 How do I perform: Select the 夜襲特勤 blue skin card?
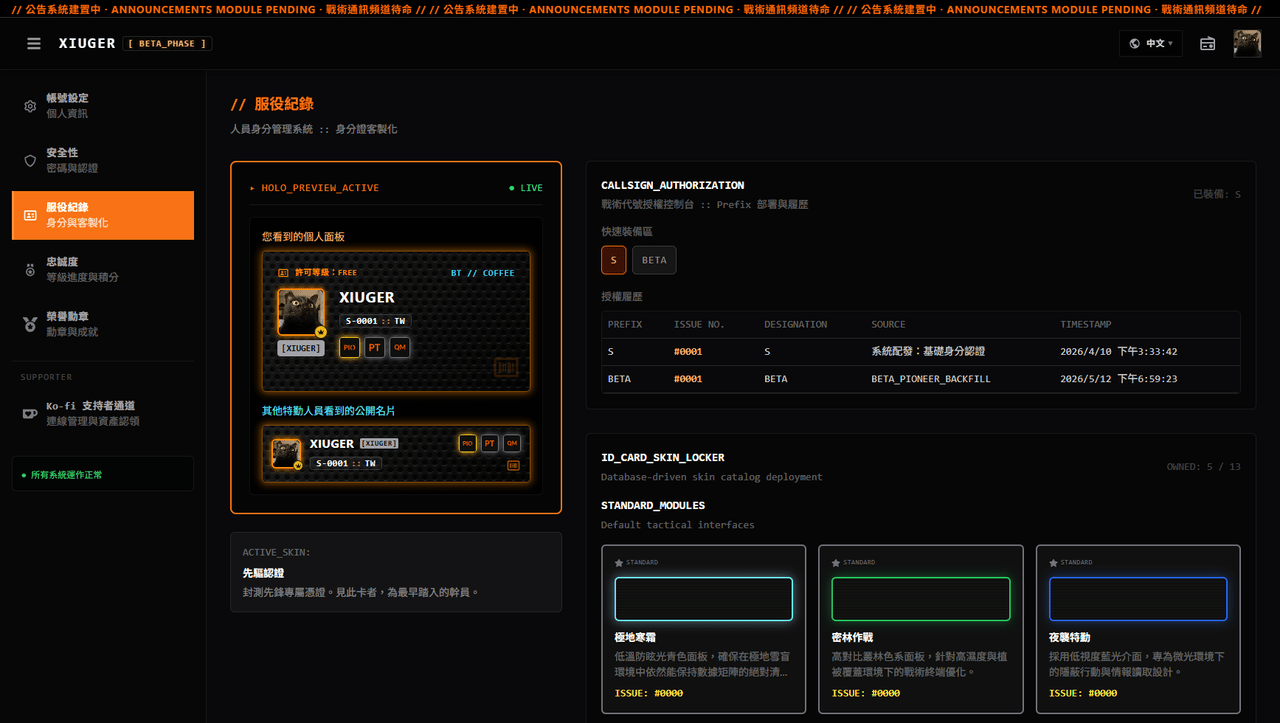click(1138, 629)
